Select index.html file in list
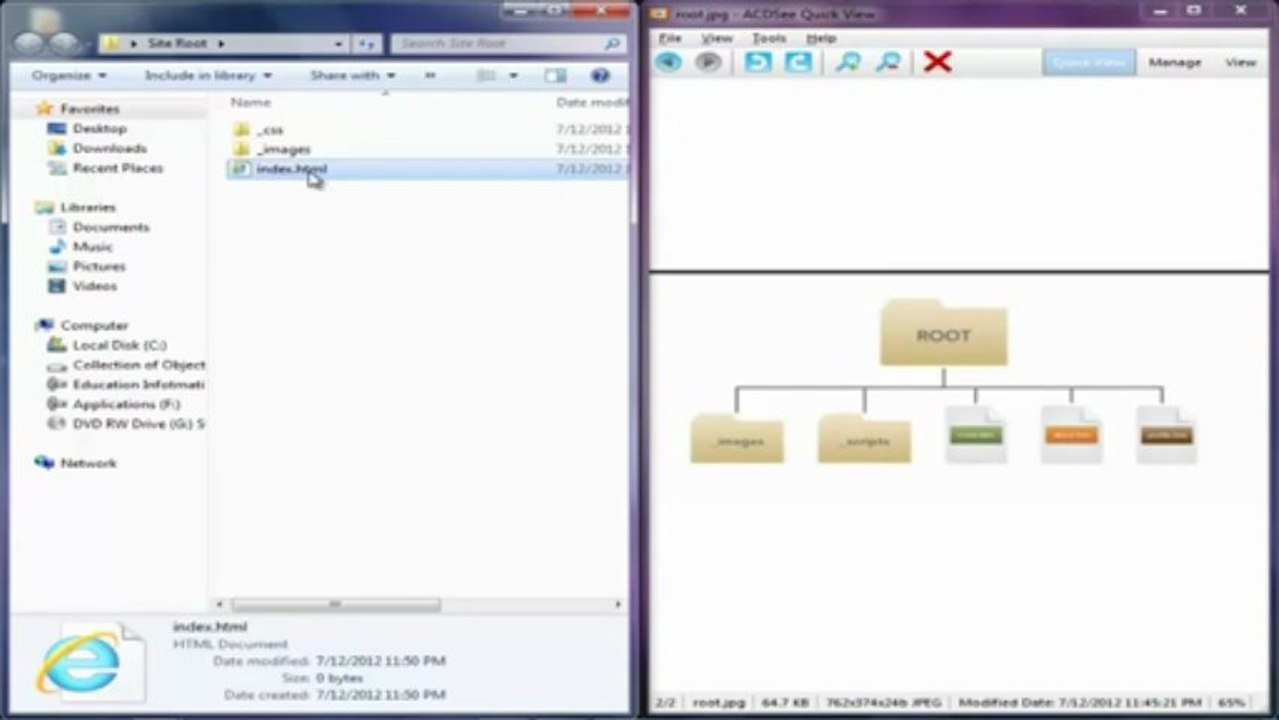 (291, 169)
